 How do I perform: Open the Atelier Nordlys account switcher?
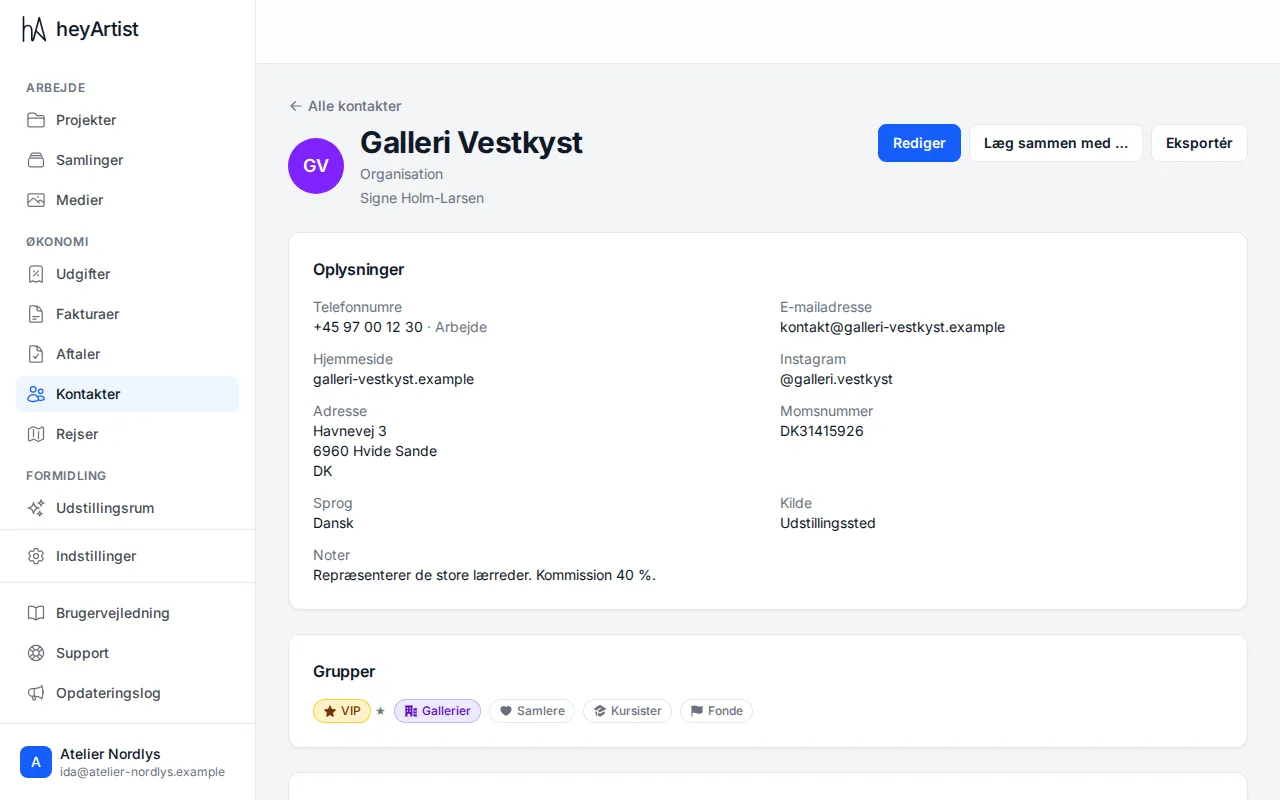[x=127, y=762]
